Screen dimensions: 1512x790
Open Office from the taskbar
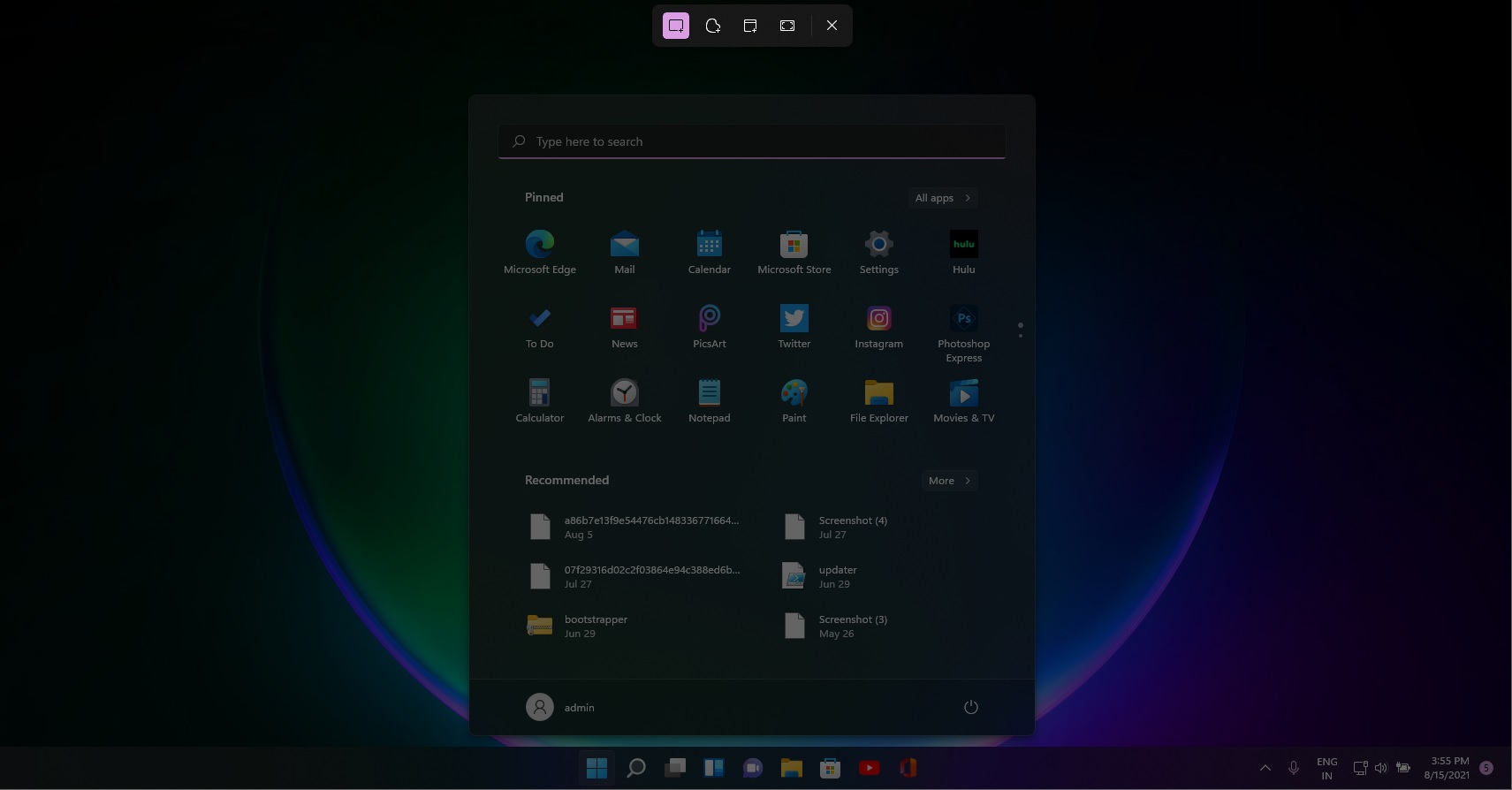908,768
